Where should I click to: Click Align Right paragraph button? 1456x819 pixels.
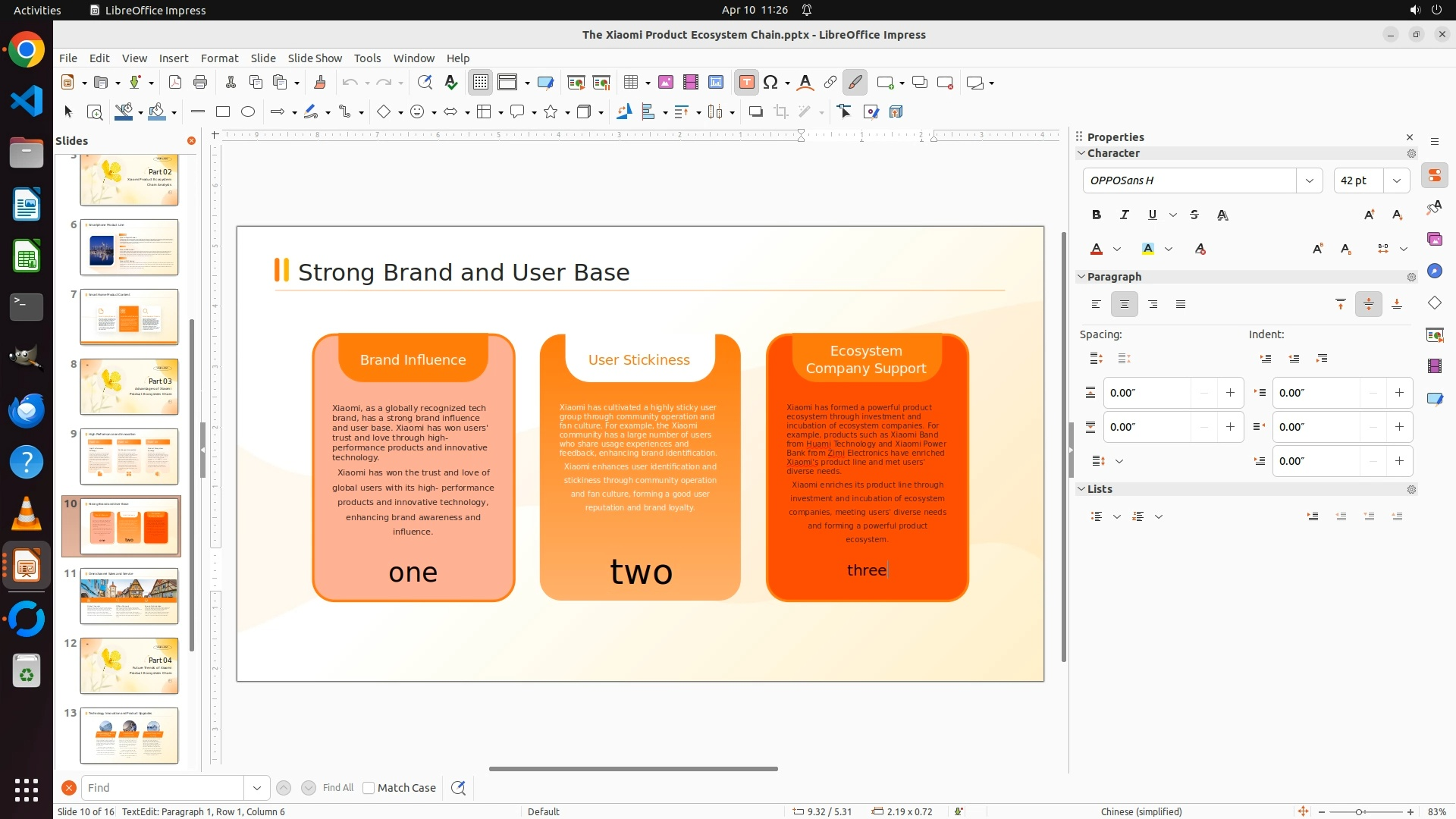point(1153,304)
